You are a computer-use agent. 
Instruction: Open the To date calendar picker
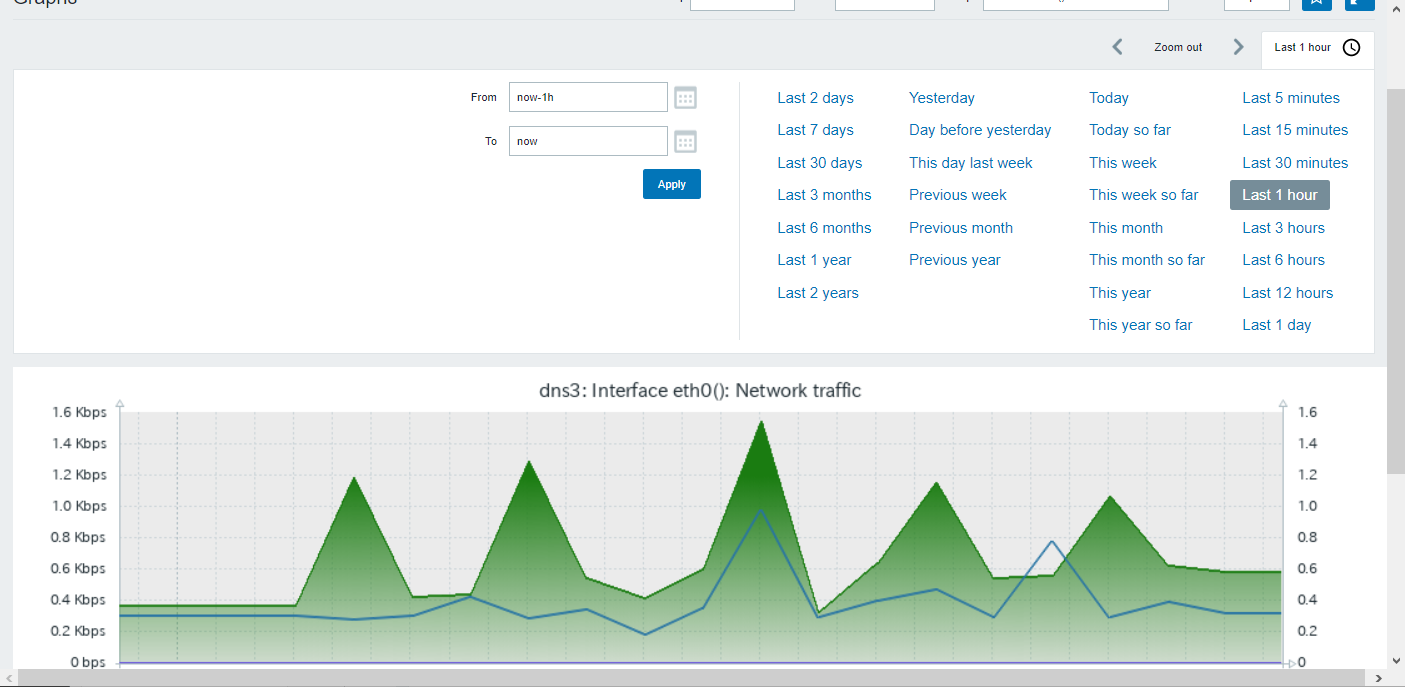[685, 141]
